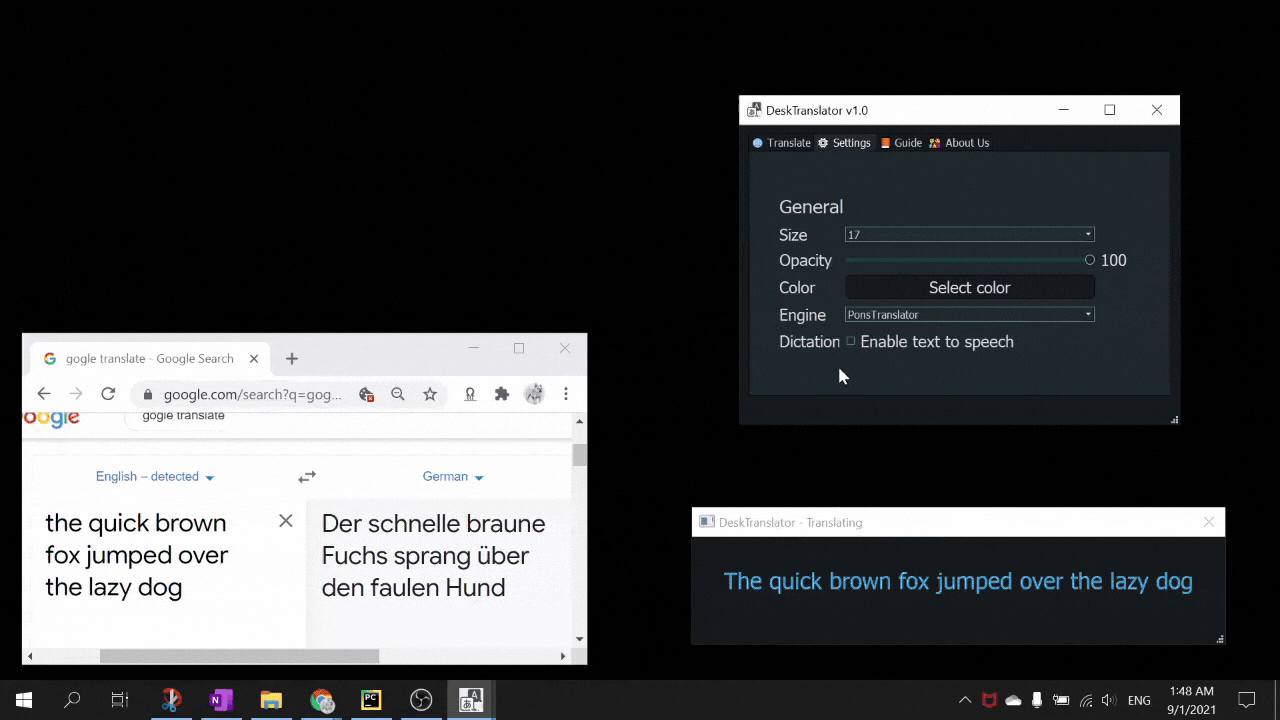Click the DeskTranslator v1.0 title bar icon
Image resolution: width=1280 pixels, height=720 pixels.
click(754, 110)
